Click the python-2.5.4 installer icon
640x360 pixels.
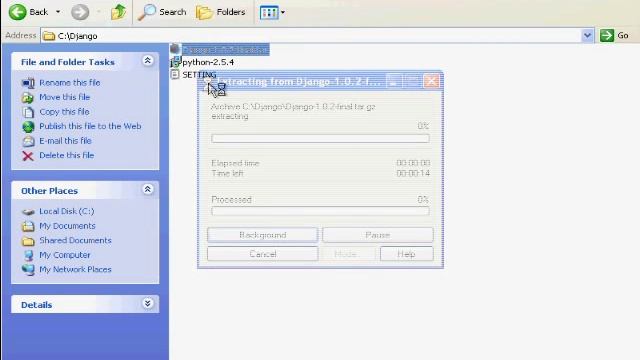click(x=175, y=62)
